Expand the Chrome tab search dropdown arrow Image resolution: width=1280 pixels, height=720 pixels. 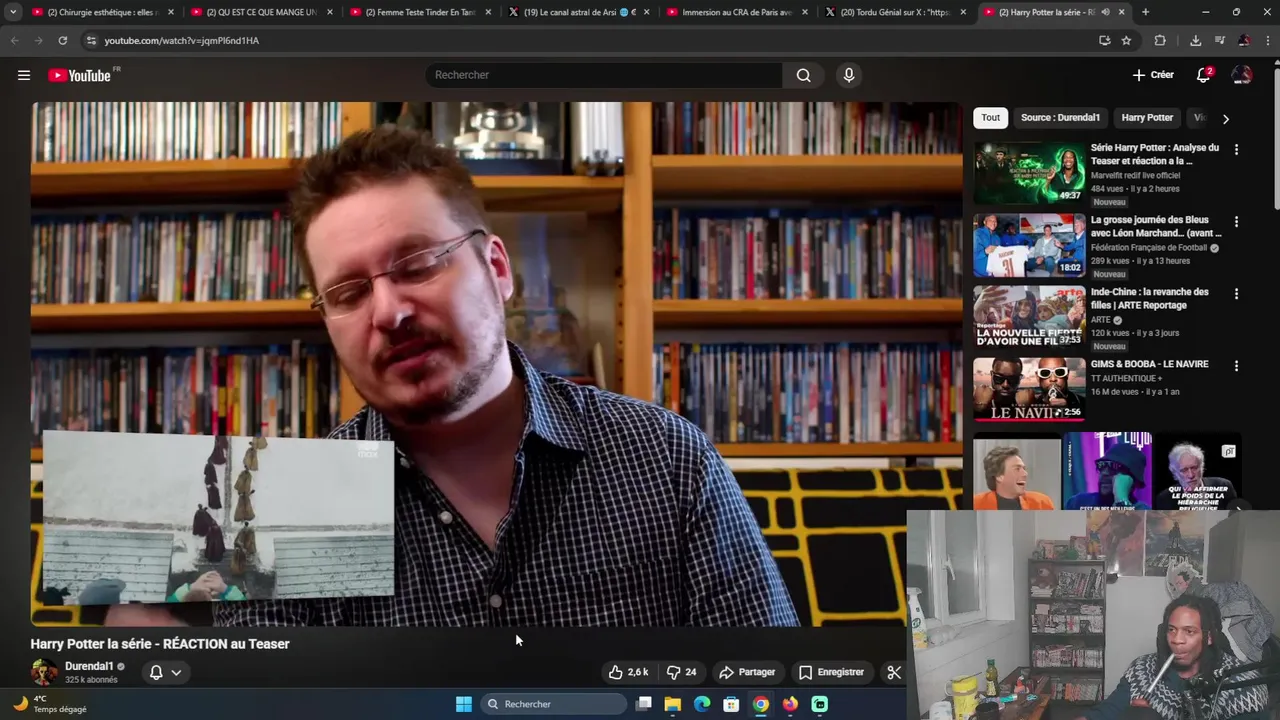point(13,12)
